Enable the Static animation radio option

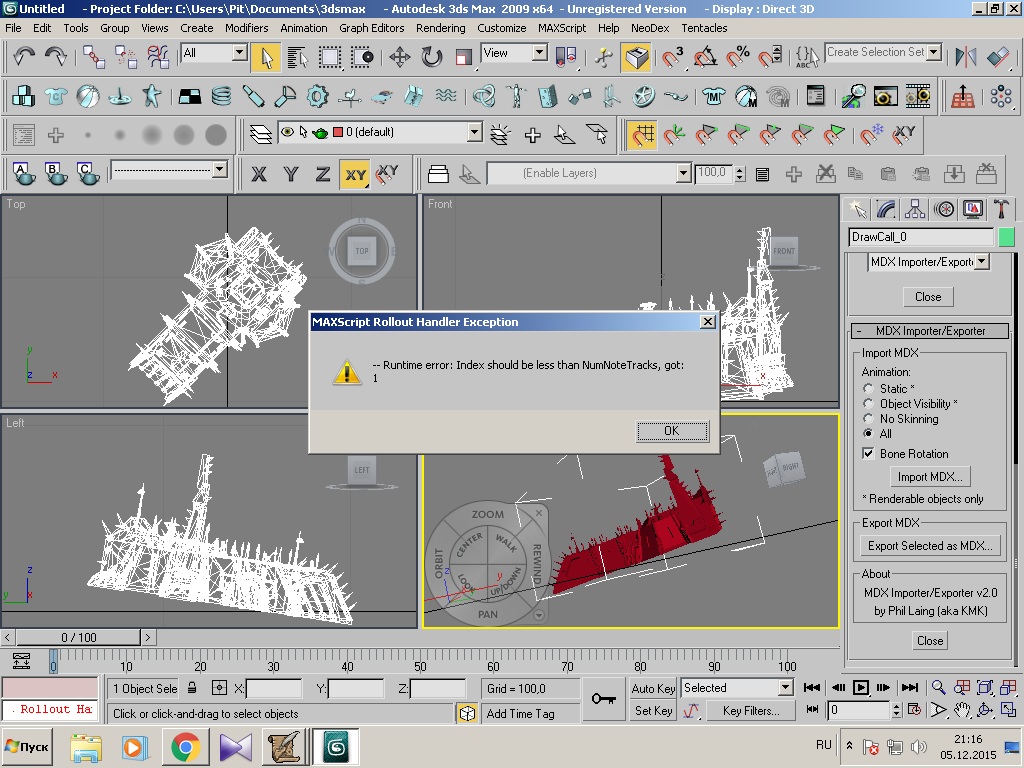coord(868,389)
